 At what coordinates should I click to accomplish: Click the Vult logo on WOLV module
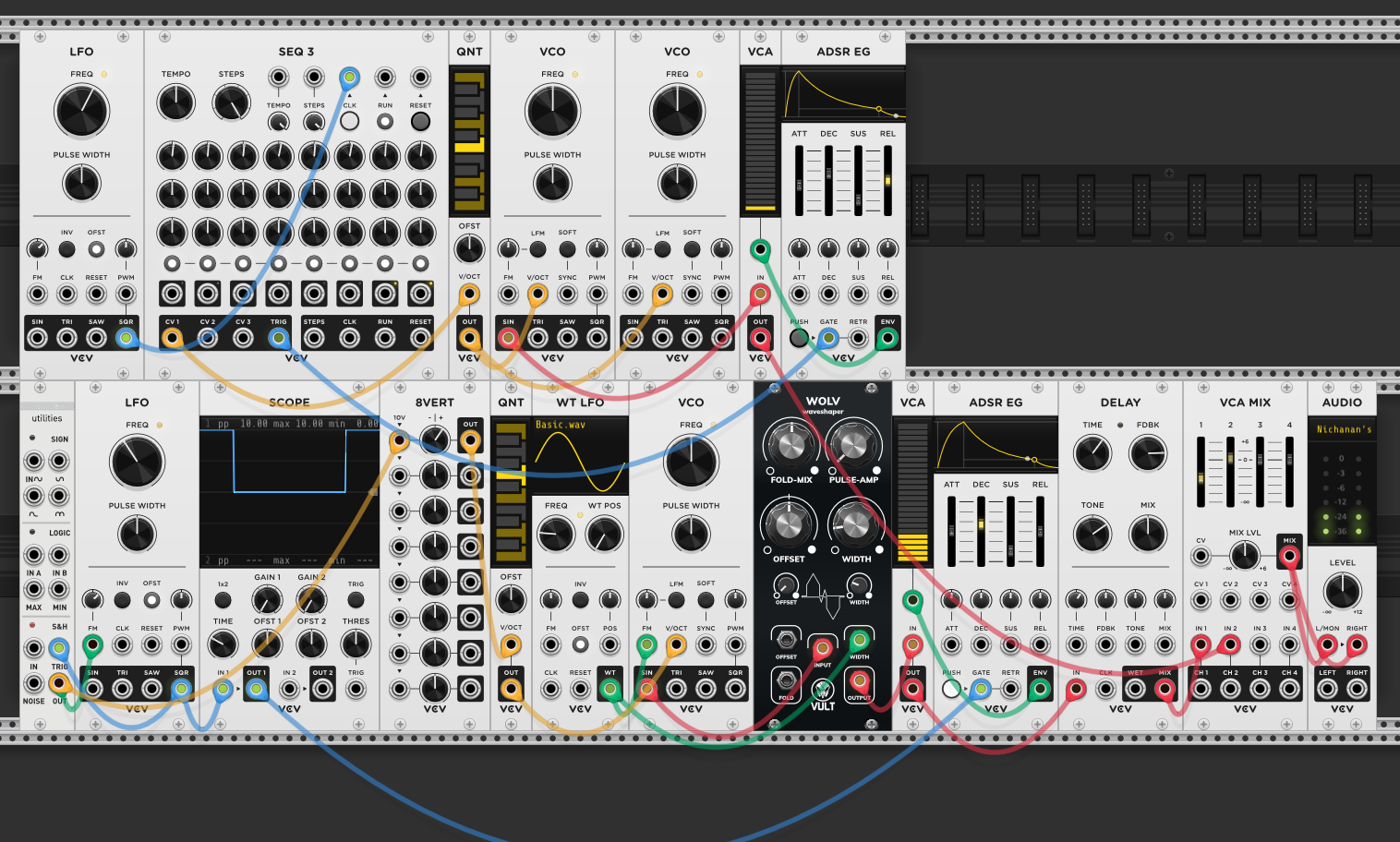(823, 695)
